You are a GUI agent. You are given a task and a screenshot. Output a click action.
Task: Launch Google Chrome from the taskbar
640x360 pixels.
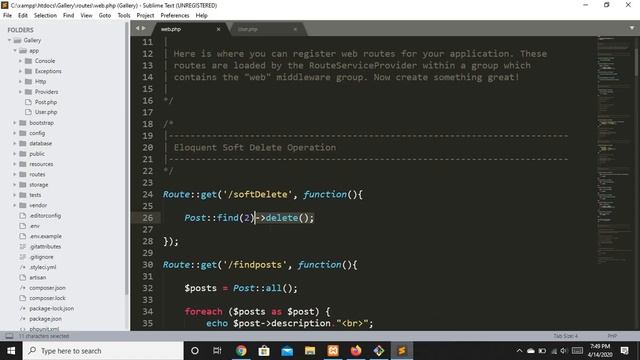241,351
